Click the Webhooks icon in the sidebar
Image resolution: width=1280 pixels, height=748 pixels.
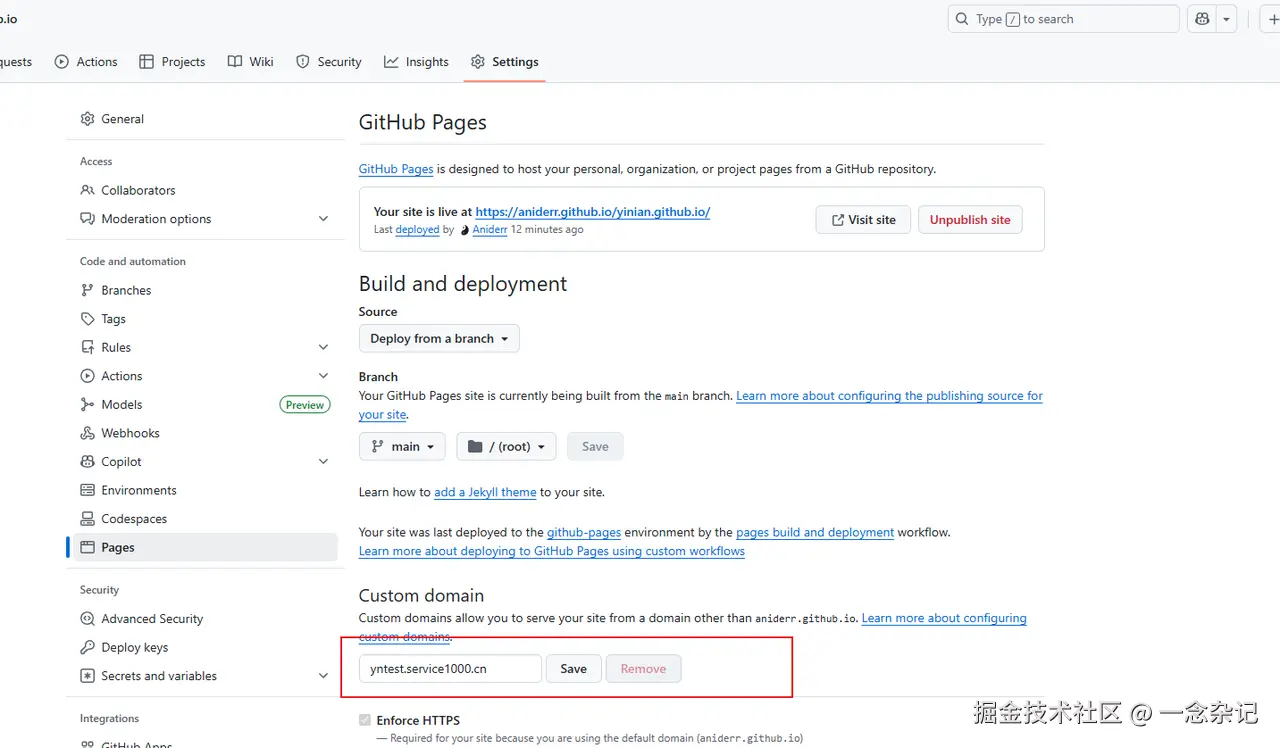click(x=87, y=433)
